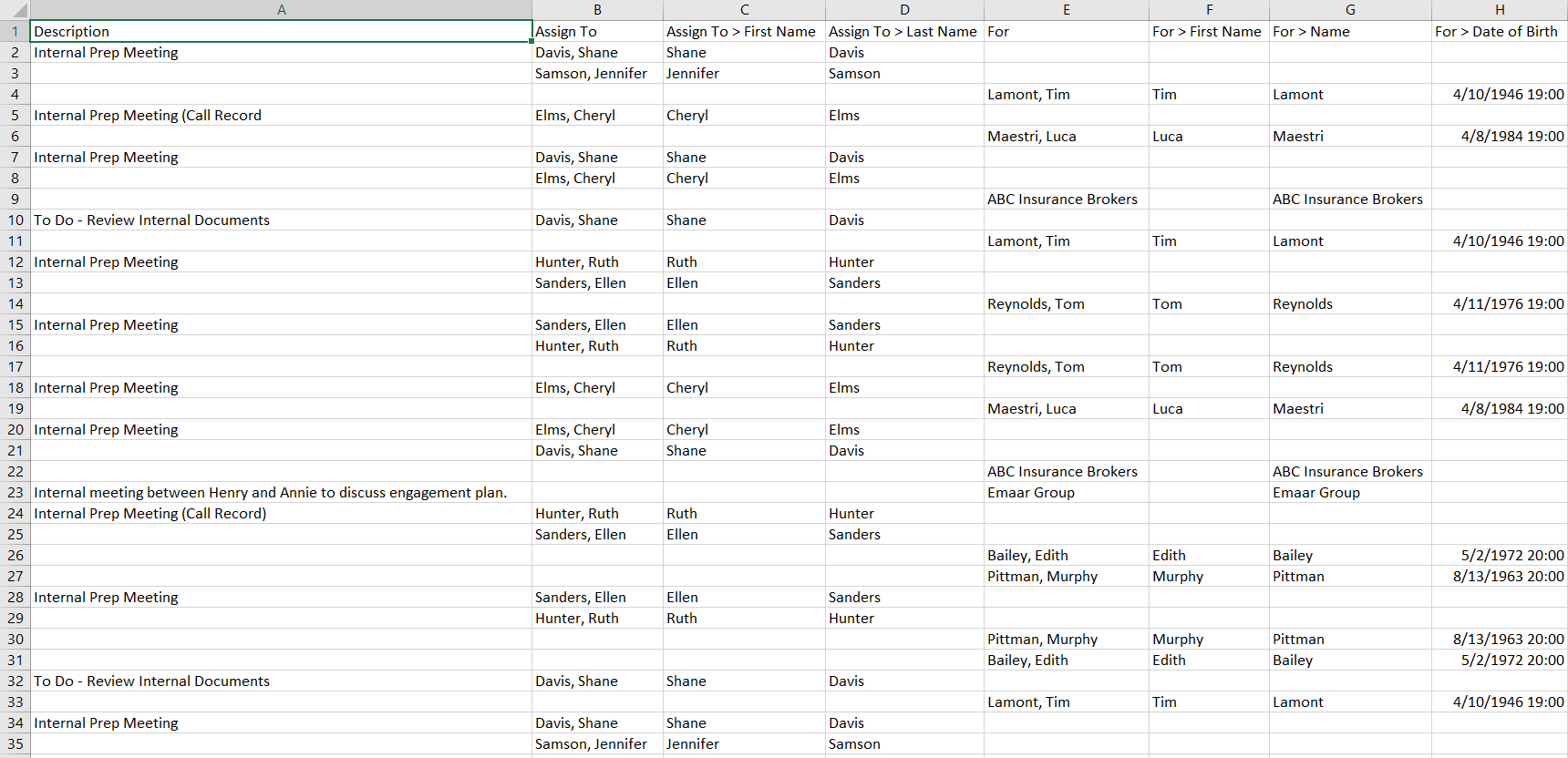The height and width of the screenshot is (758, 1568).
Task: Click the 'Assign To > First Name' header cell
Action: point(741,32)
